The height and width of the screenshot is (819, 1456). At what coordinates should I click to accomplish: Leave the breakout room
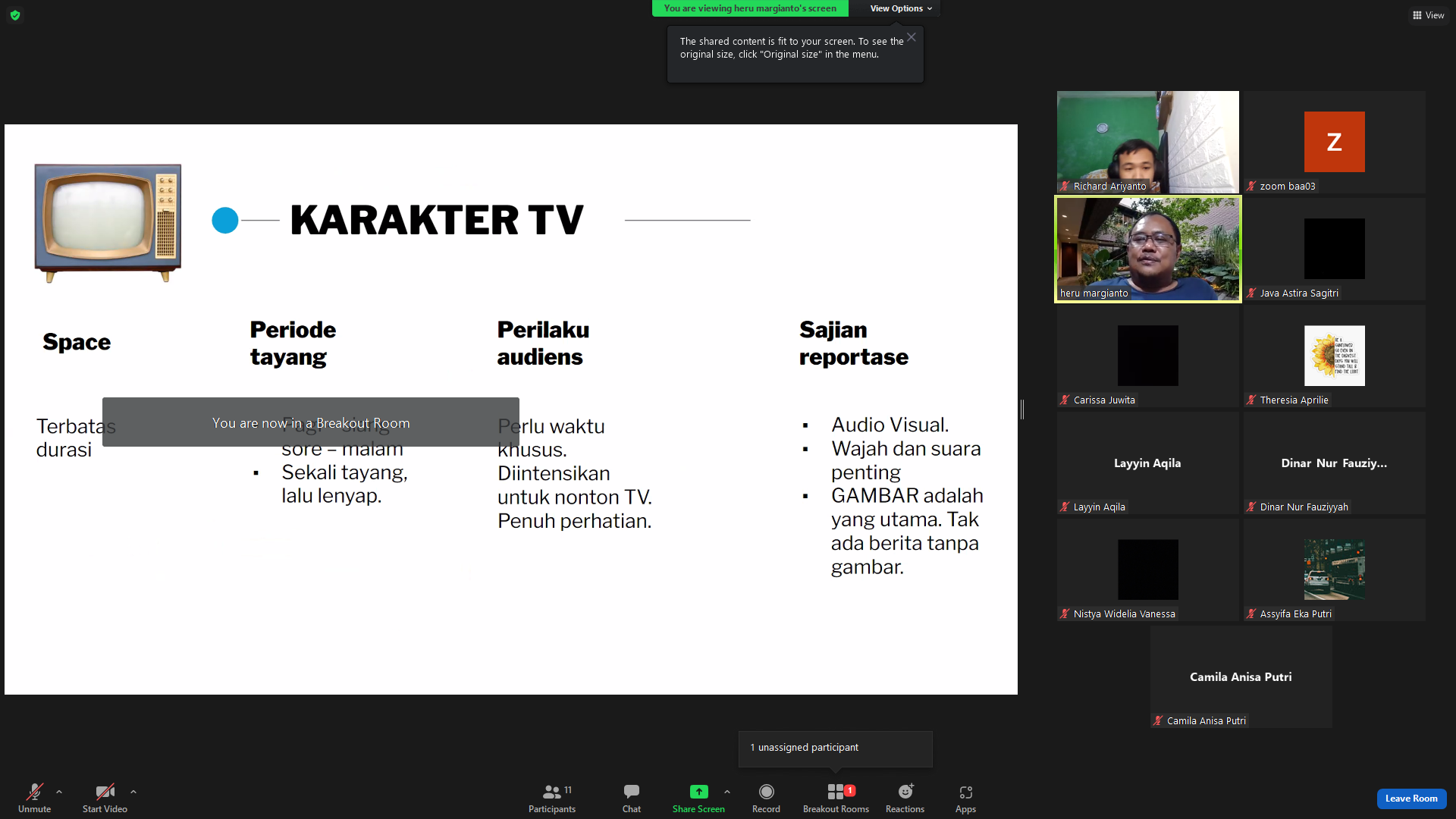(x=1411, y=799)
